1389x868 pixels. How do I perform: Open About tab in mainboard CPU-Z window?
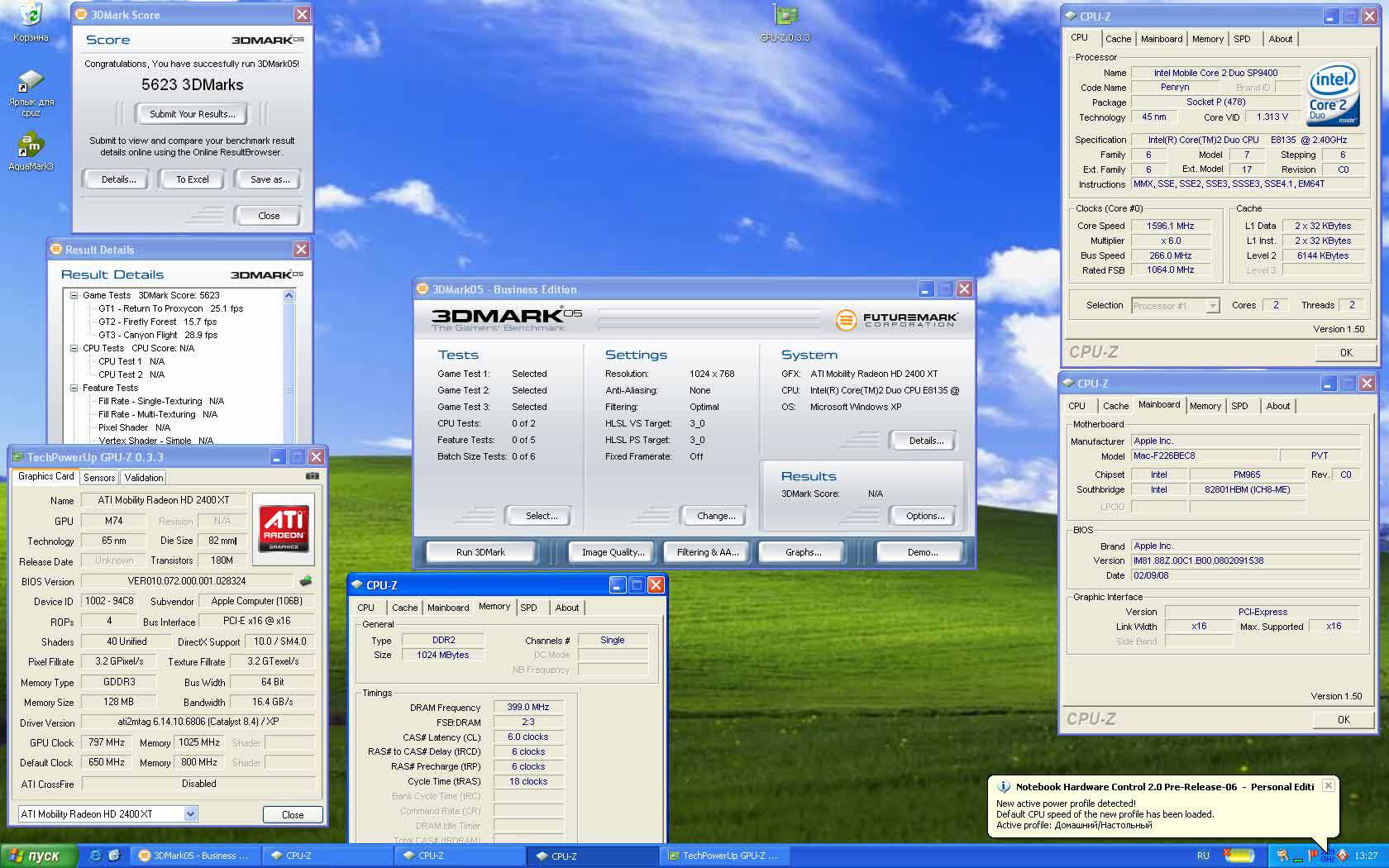pos(1277,406)
